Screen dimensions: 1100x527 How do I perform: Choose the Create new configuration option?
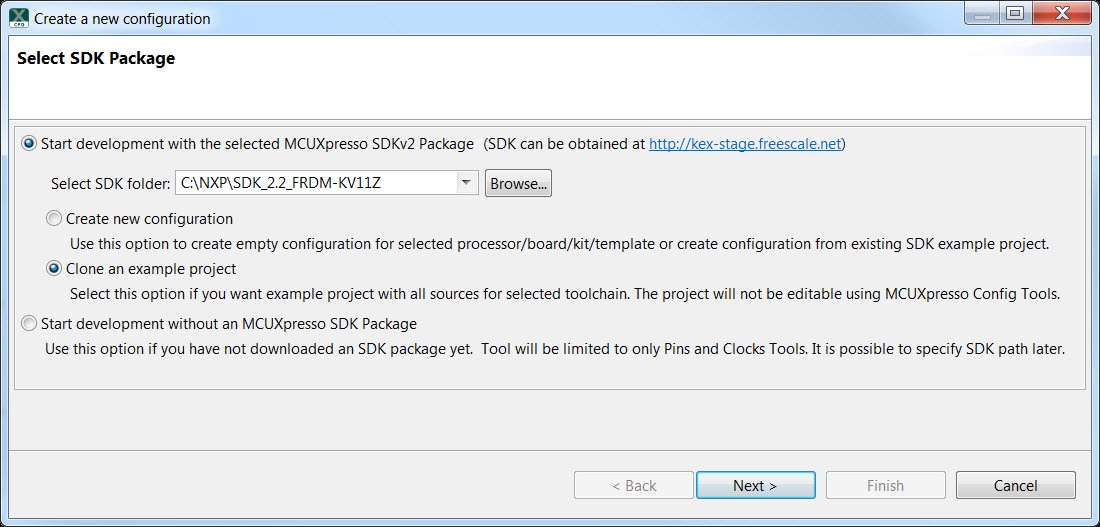pyautogui.click(x=54, y=218)
